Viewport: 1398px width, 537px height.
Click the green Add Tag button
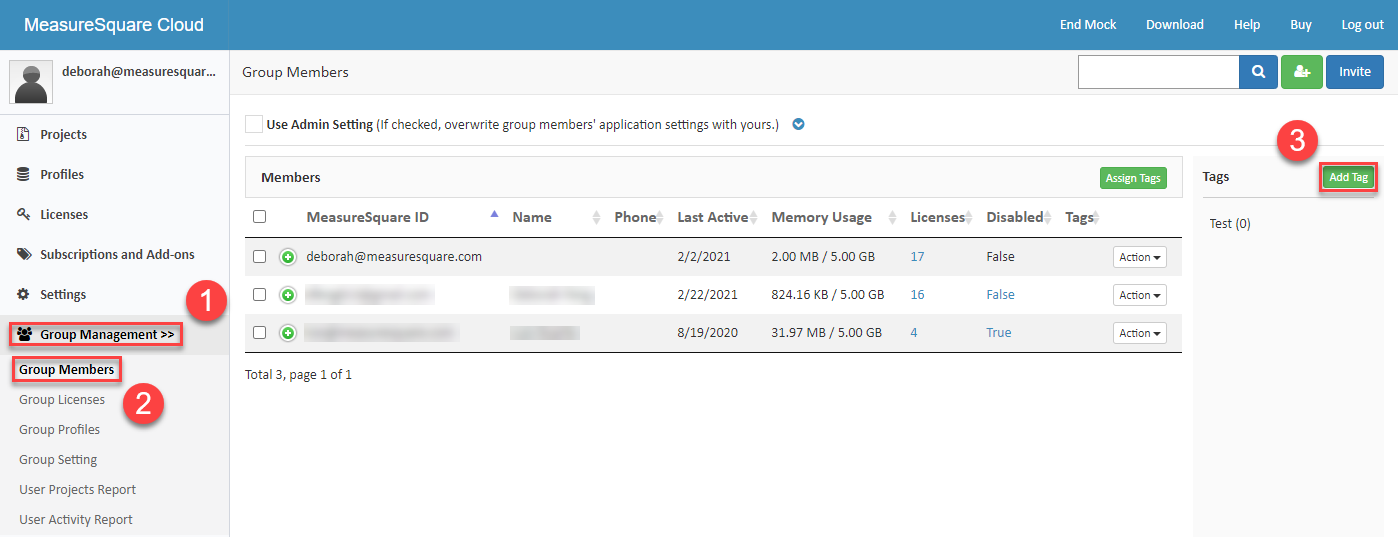point(1348,177)
